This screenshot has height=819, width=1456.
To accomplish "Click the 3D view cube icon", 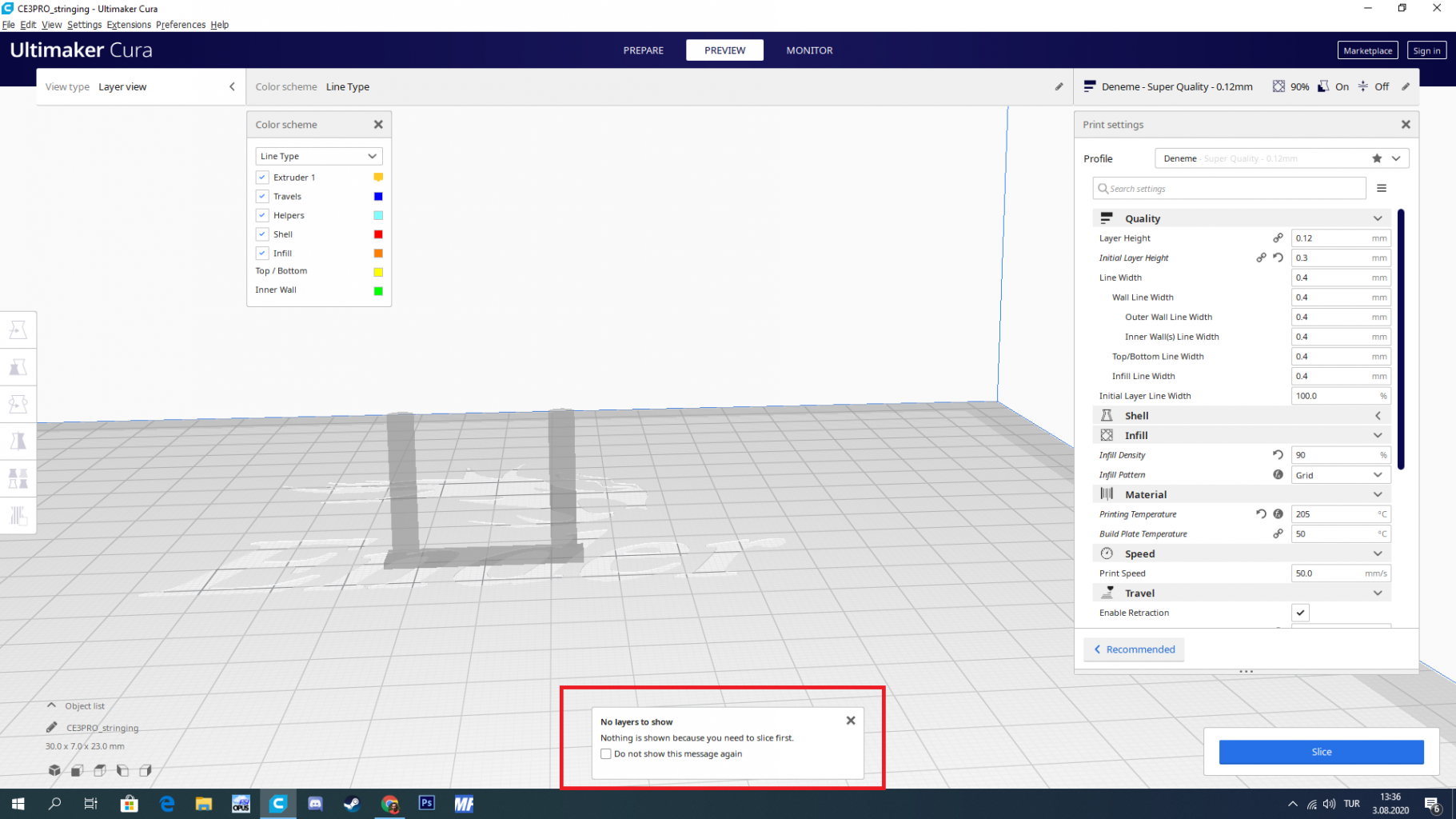I will (54, 770).
